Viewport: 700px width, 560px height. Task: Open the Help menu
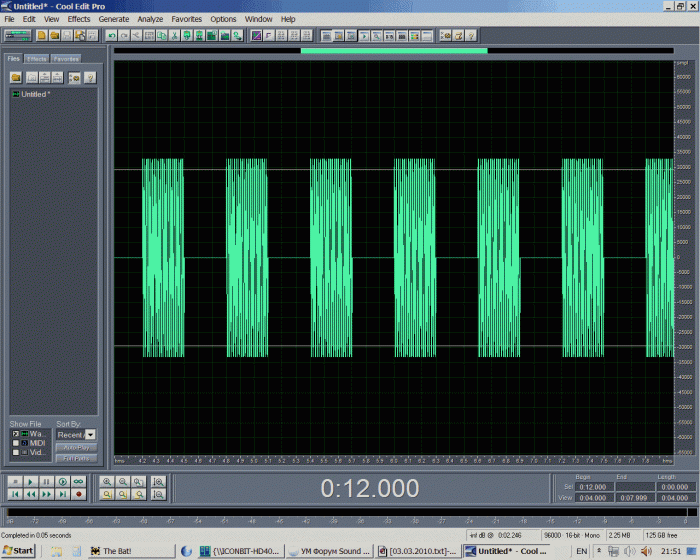288,19
